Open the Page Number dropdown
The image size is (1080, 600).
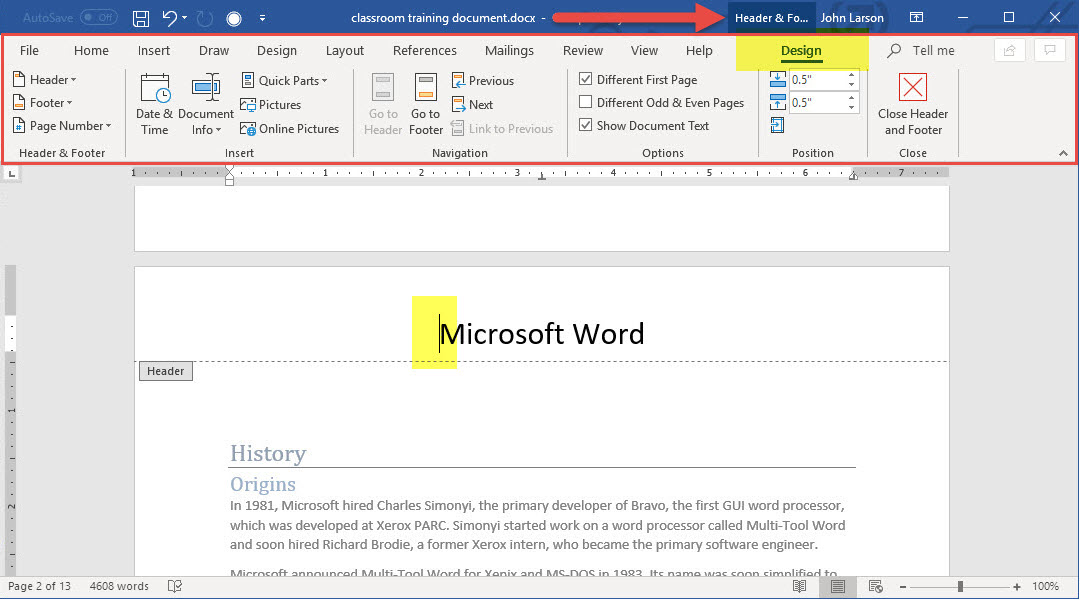pos(62,126)
